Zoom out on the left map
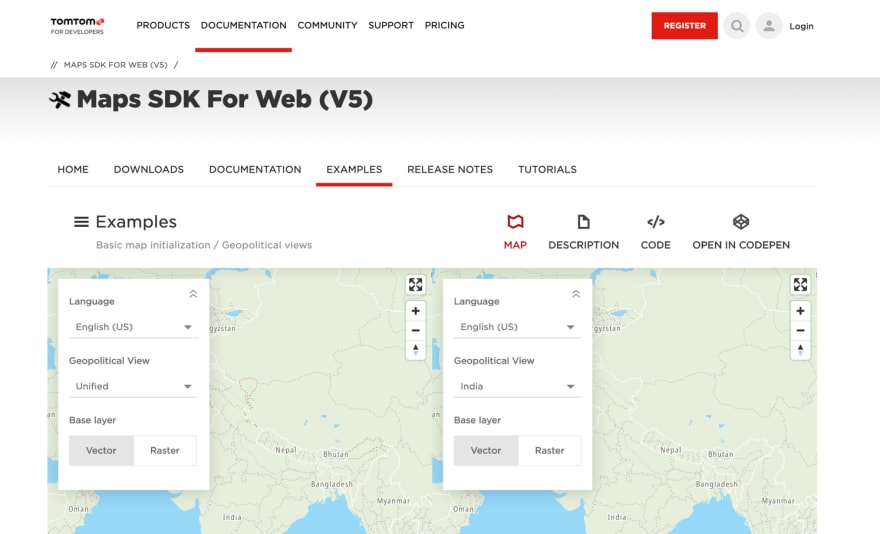The height and width of the screenshot is (534, 880). point(415,330)
